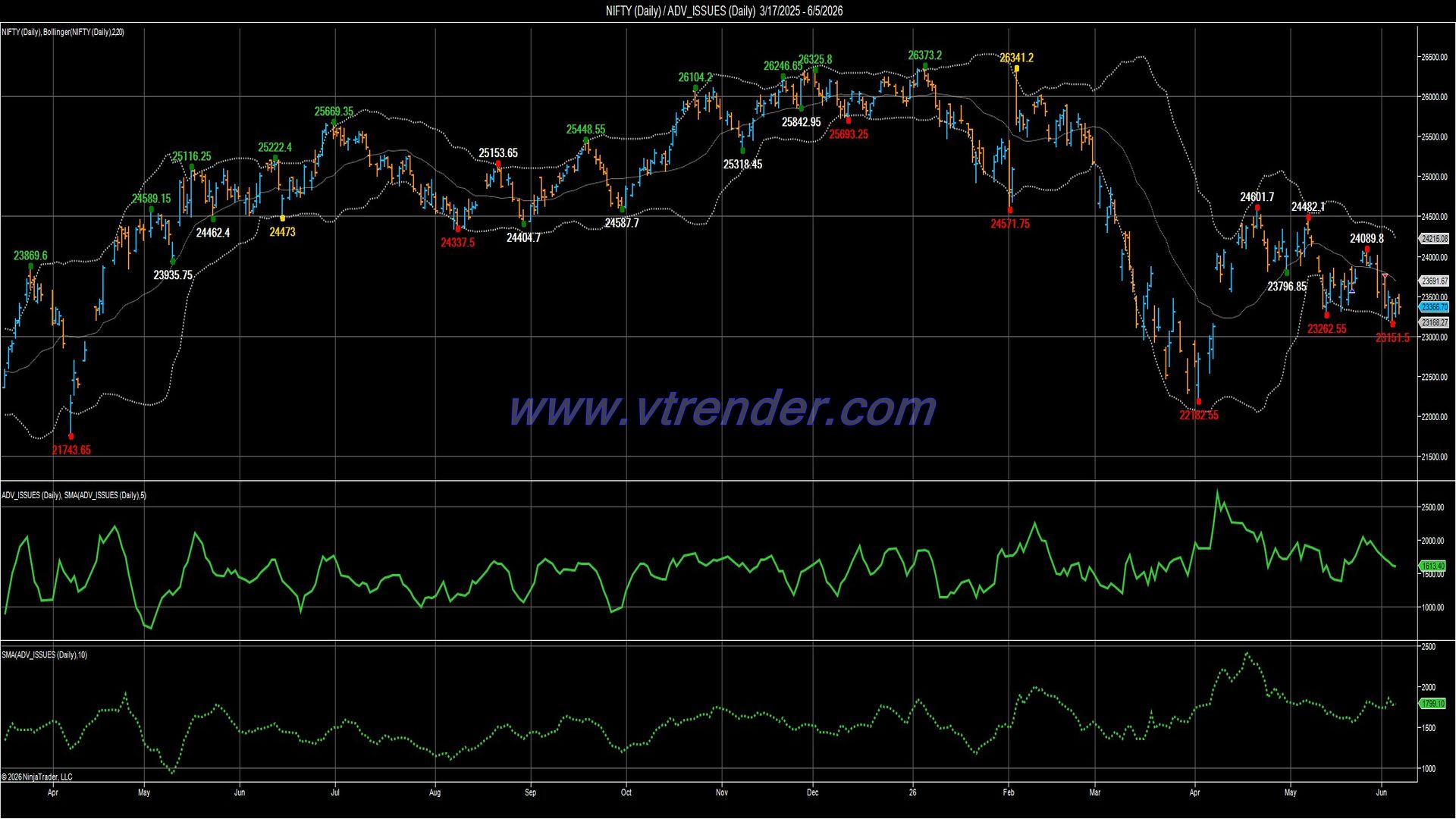
Task: Click the blue up-triangle marker in late May
Action: pos(1351,290)
